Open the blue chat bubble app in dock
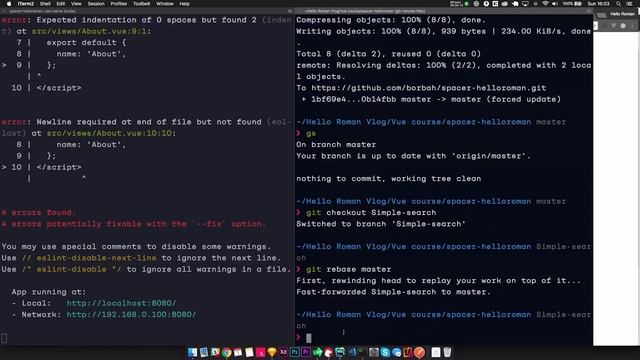640x360 pixels. click(x=396, y=352)
